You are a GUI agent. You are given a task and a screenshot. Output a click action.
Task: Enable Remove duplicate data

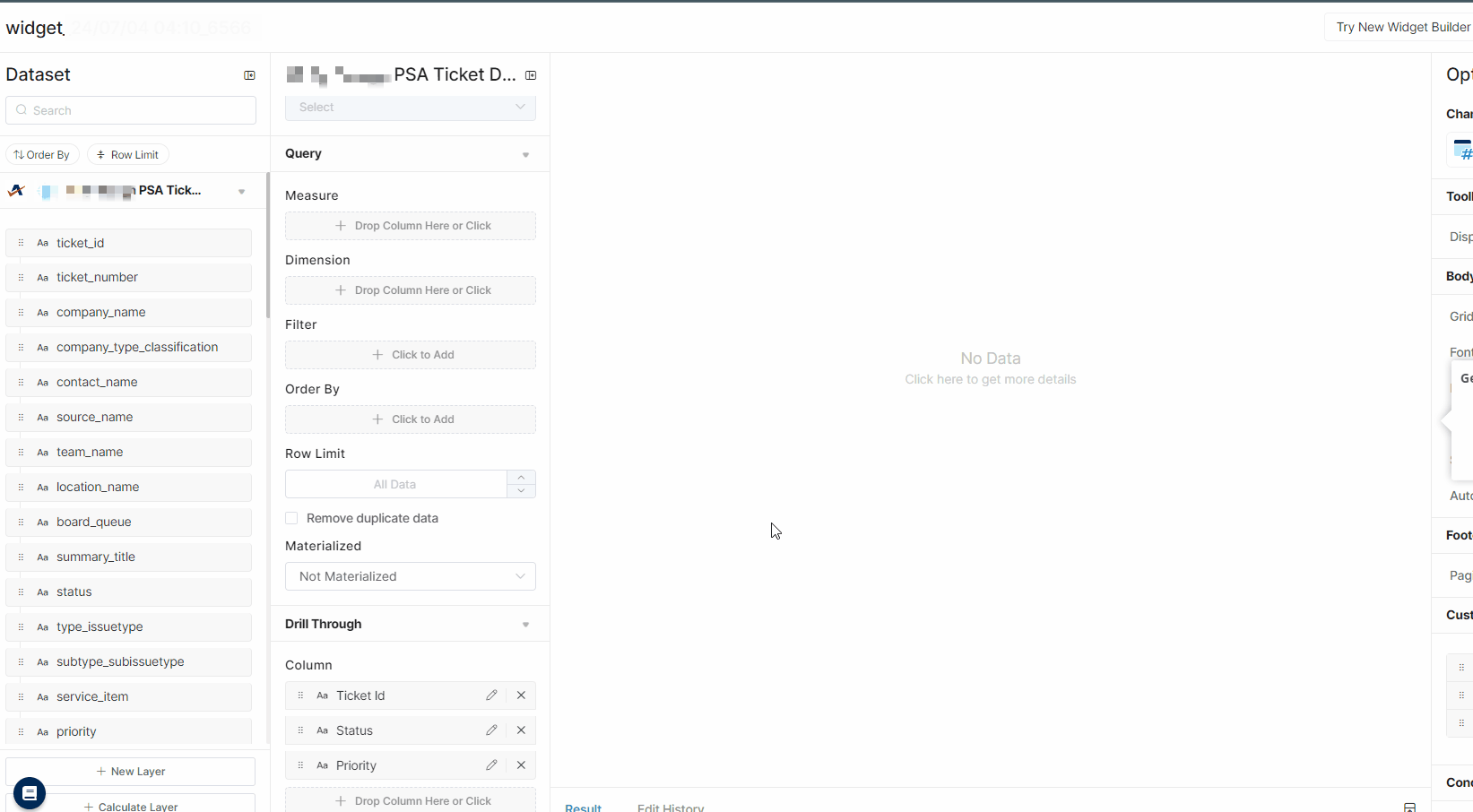tap(291, 518)
